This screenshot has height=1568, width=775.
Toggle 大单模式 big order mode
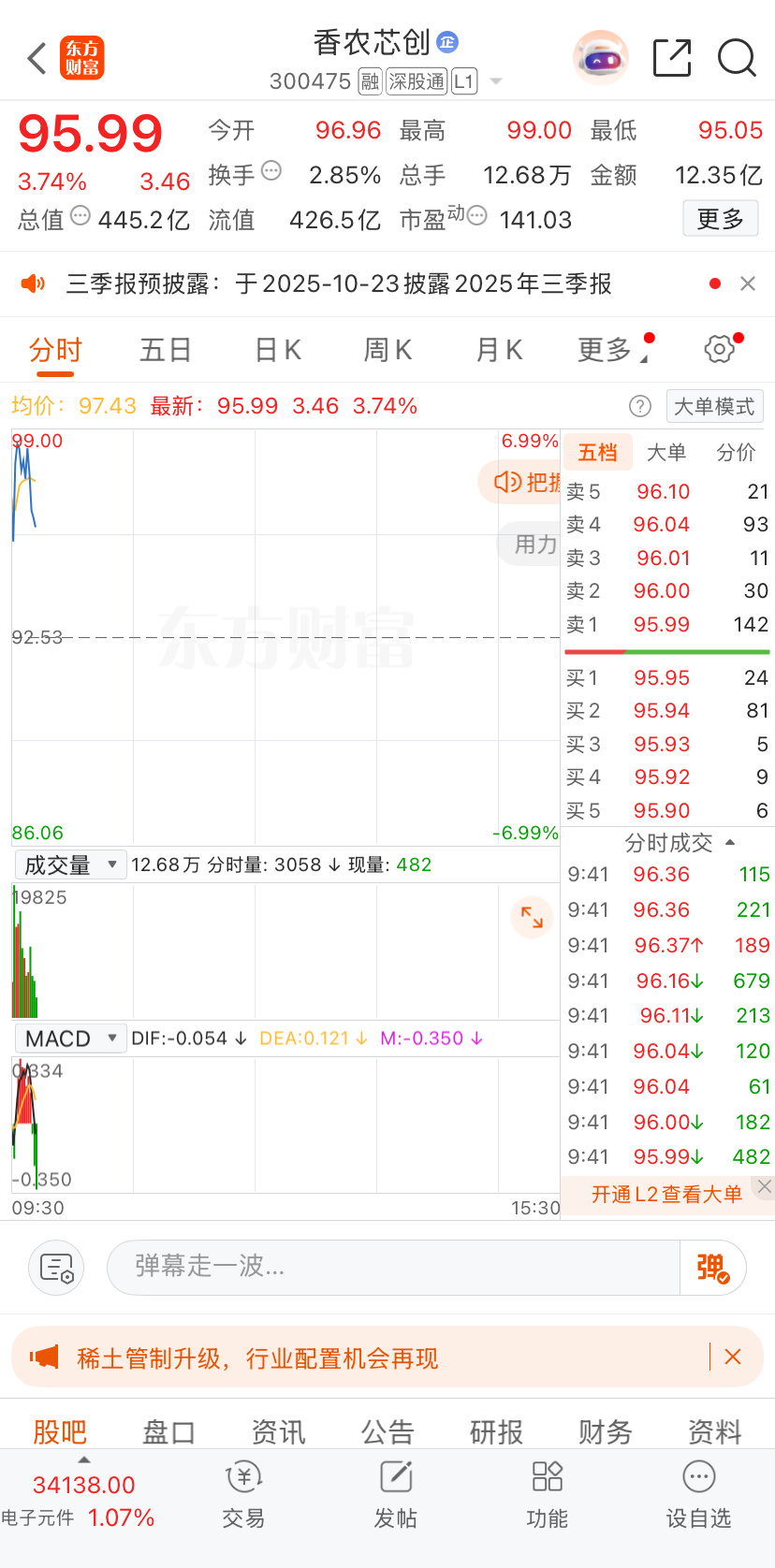click(715, 406)
